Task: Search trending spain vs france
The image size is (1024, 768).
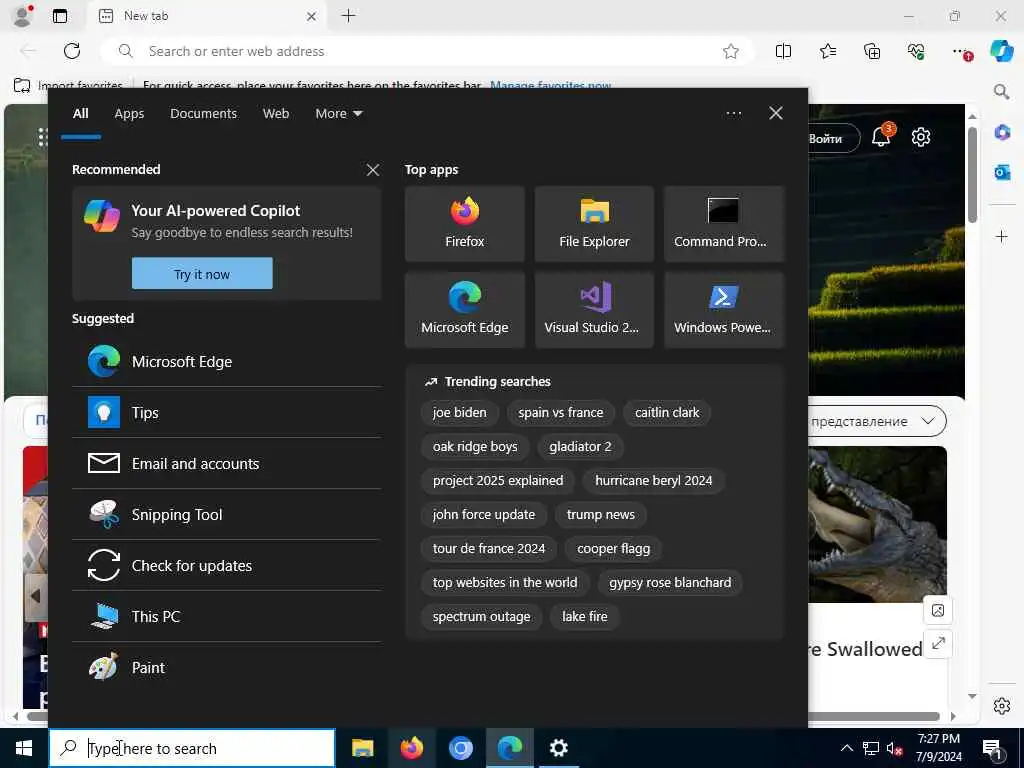Action: (x=560, y=413)
